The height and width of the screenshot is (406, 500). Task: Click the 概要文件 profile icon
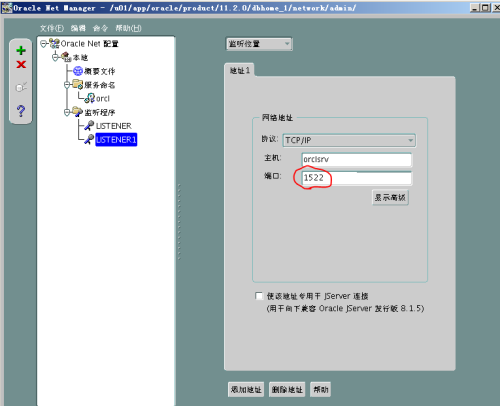(78, 71)
